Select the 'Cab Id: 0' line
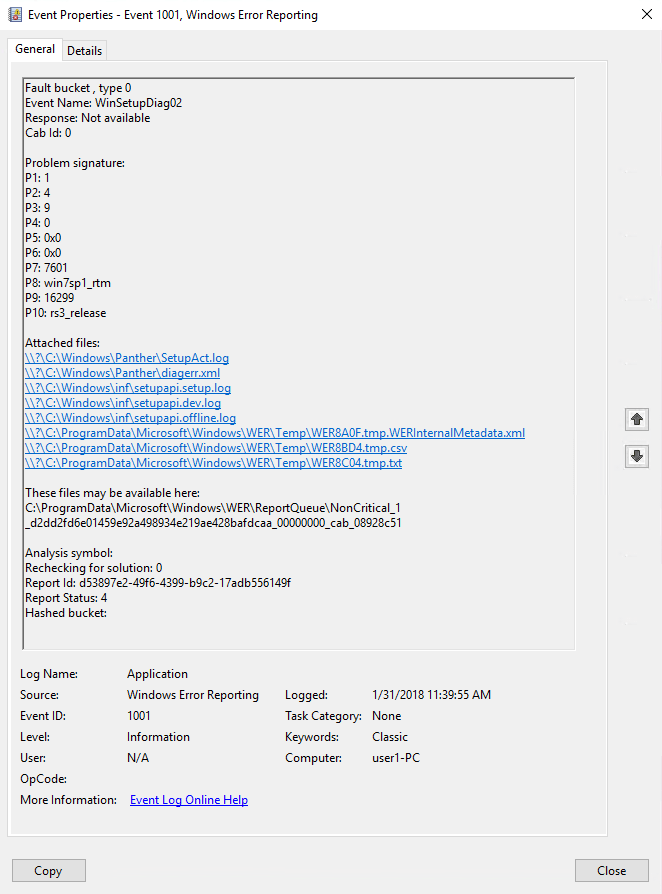662x894 pixels. tap(48, 133)
